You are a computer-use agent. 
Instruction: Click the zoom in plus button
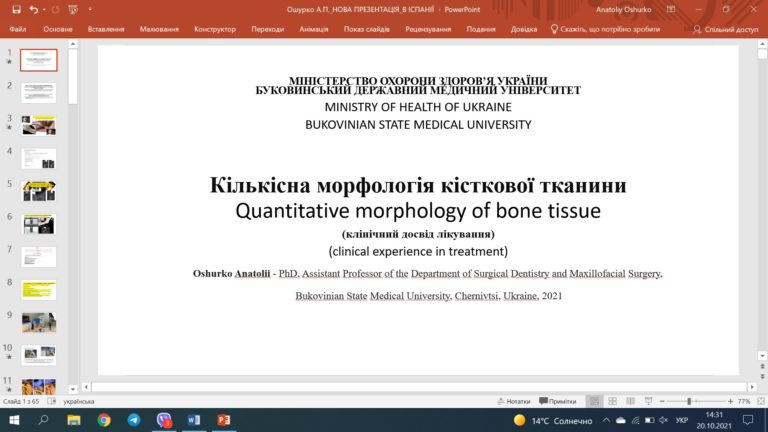tap(729, 401)
